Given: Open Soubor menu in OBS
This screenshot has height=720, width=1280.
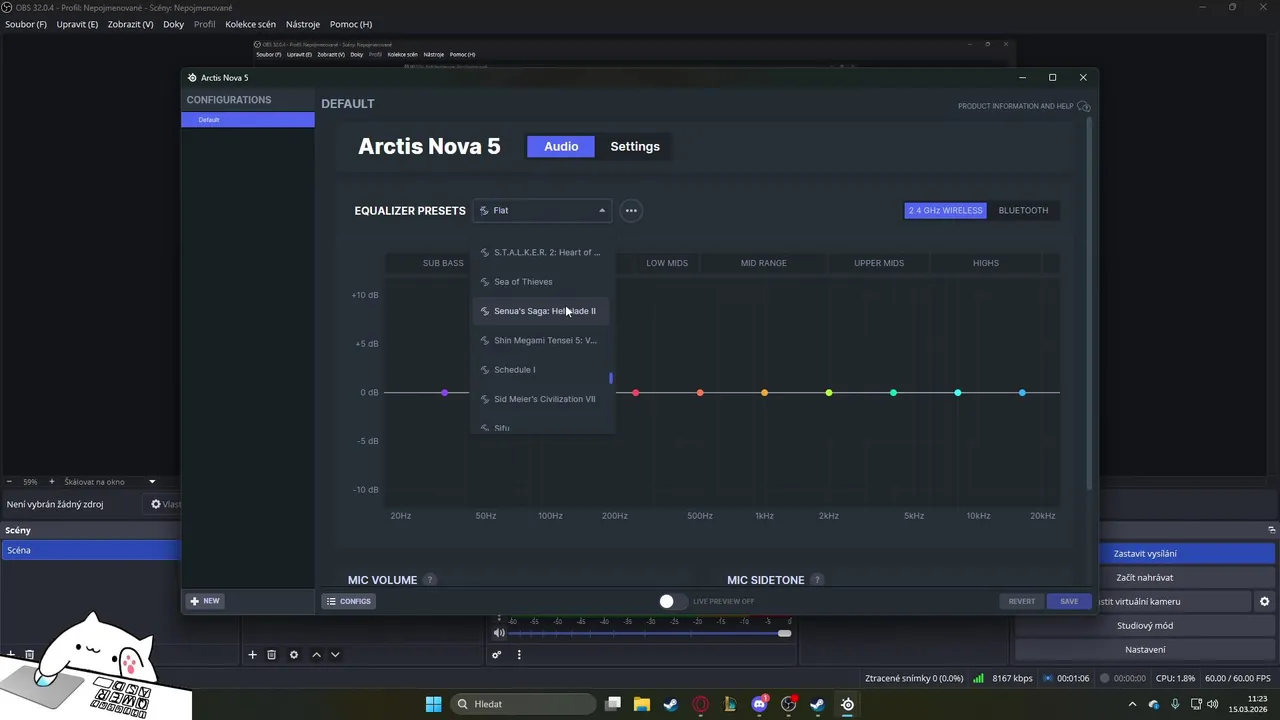Looking at the screenshot, I should click(26, 24).
